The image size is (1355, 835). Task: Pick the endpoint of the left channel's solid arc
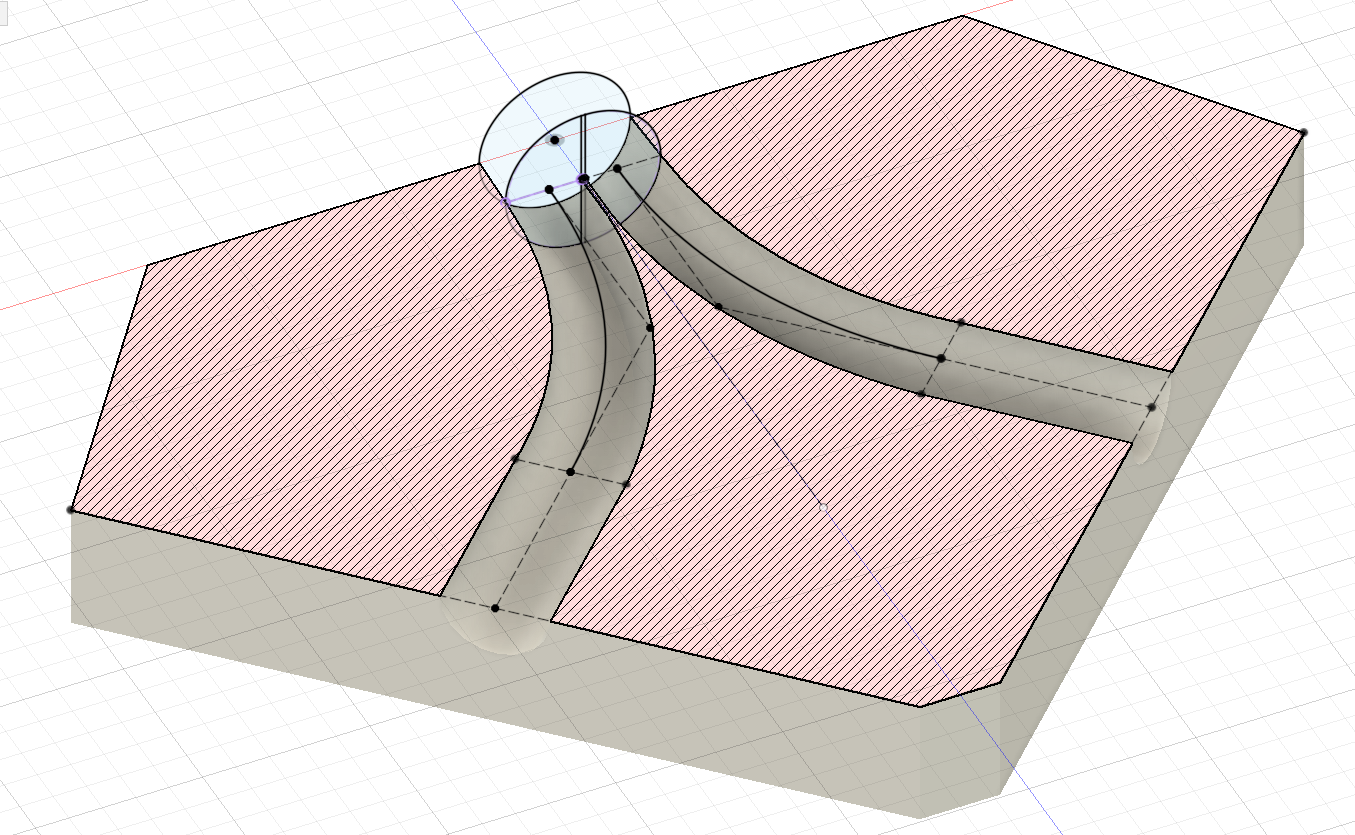point(571,472)
